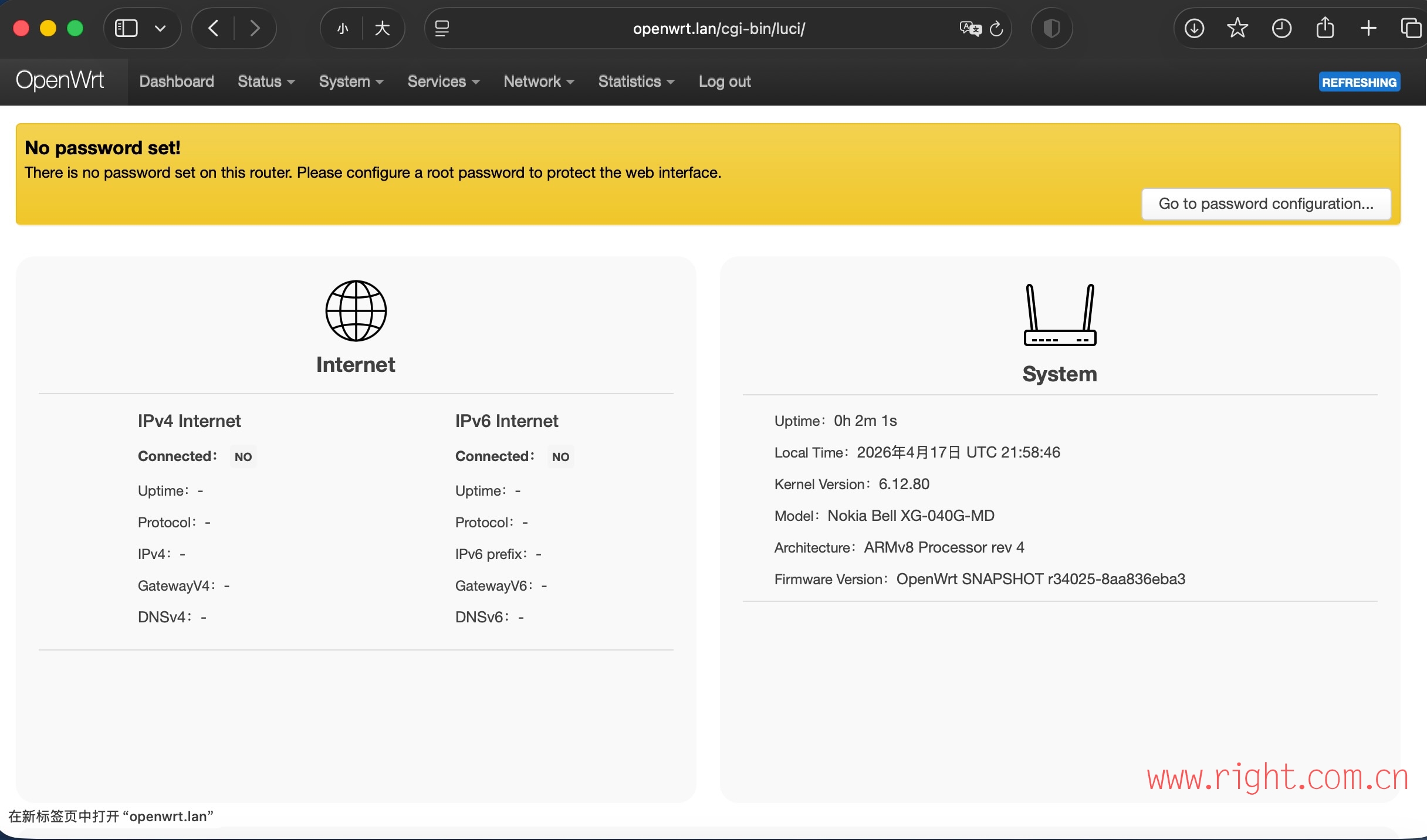
Task: Expand the Services dropdown menu
Action: pos(444,82)
